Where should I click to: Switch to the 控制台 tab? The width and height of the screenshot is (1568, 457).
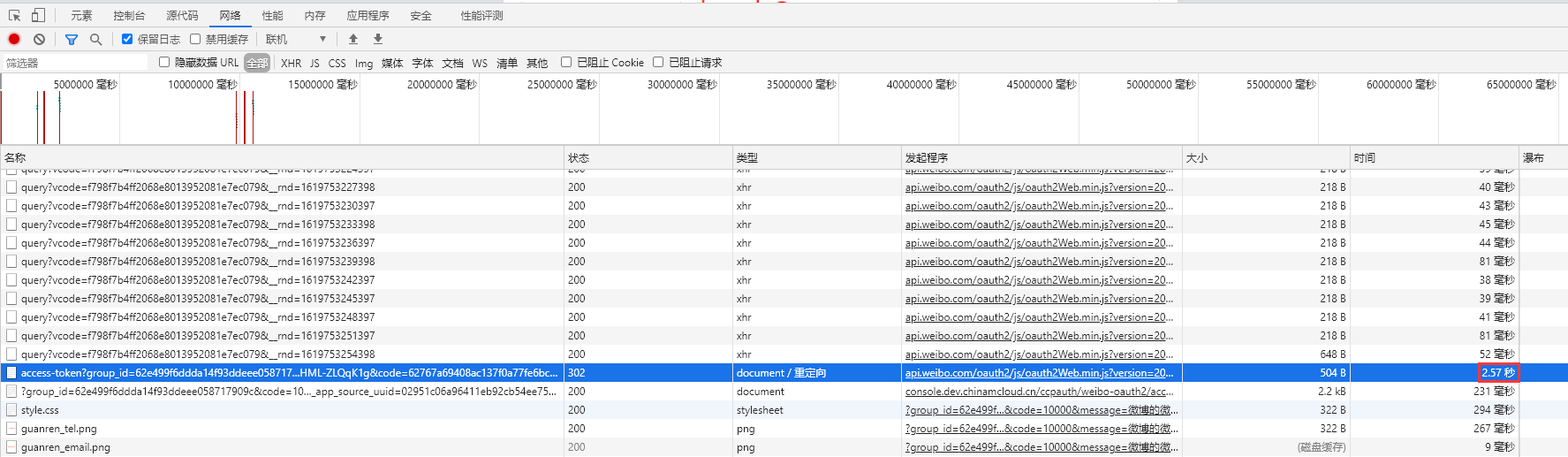[x=129, y=15]
